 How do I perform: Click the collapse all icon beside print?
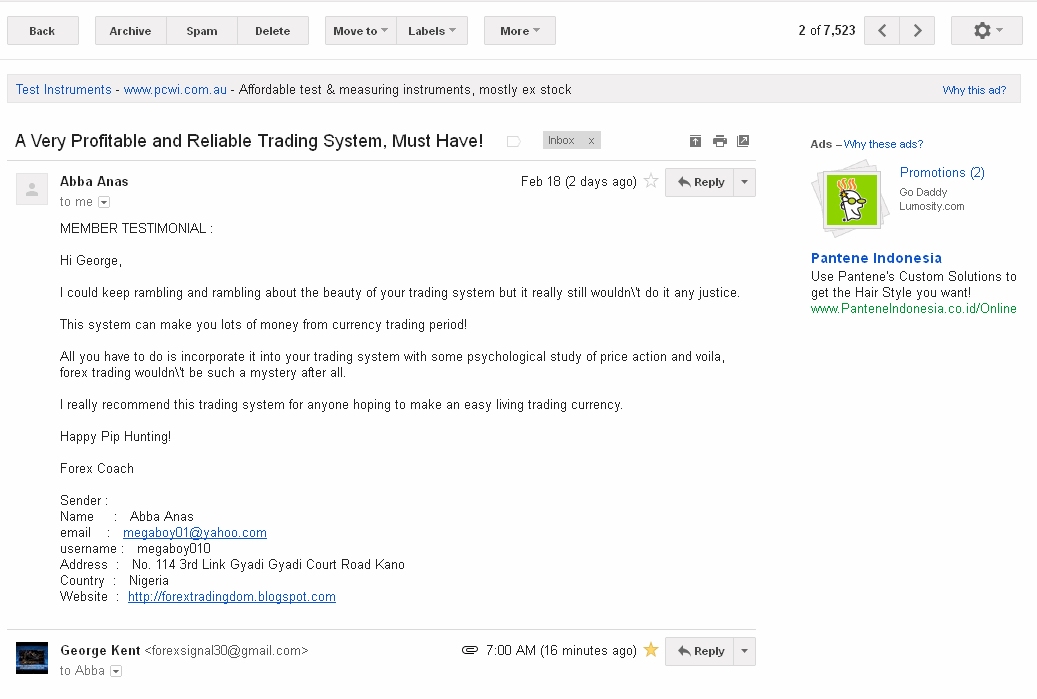point(695,141)
